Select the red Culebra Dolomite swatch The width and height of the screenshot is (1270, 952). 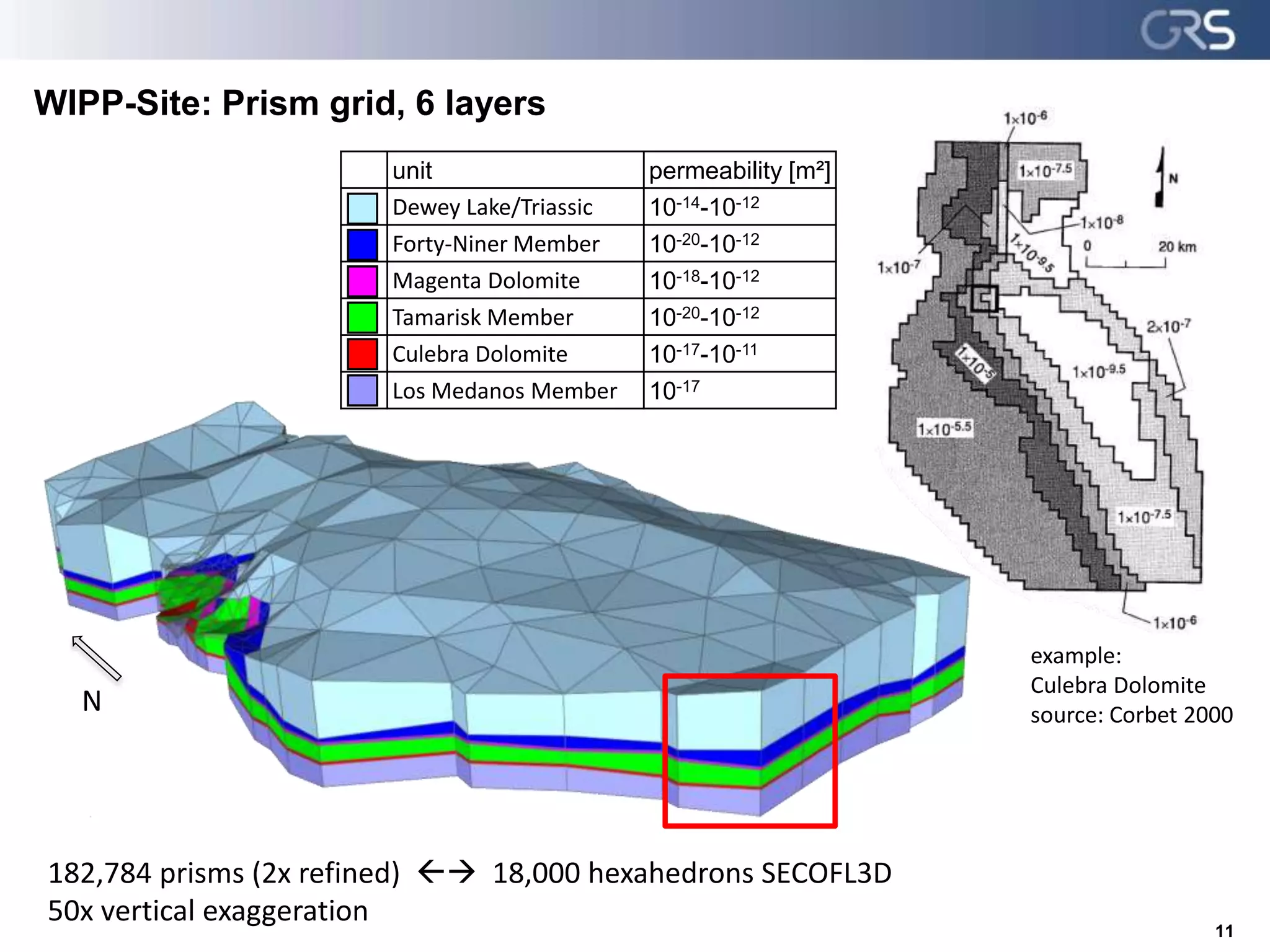[x=363, y=354]
